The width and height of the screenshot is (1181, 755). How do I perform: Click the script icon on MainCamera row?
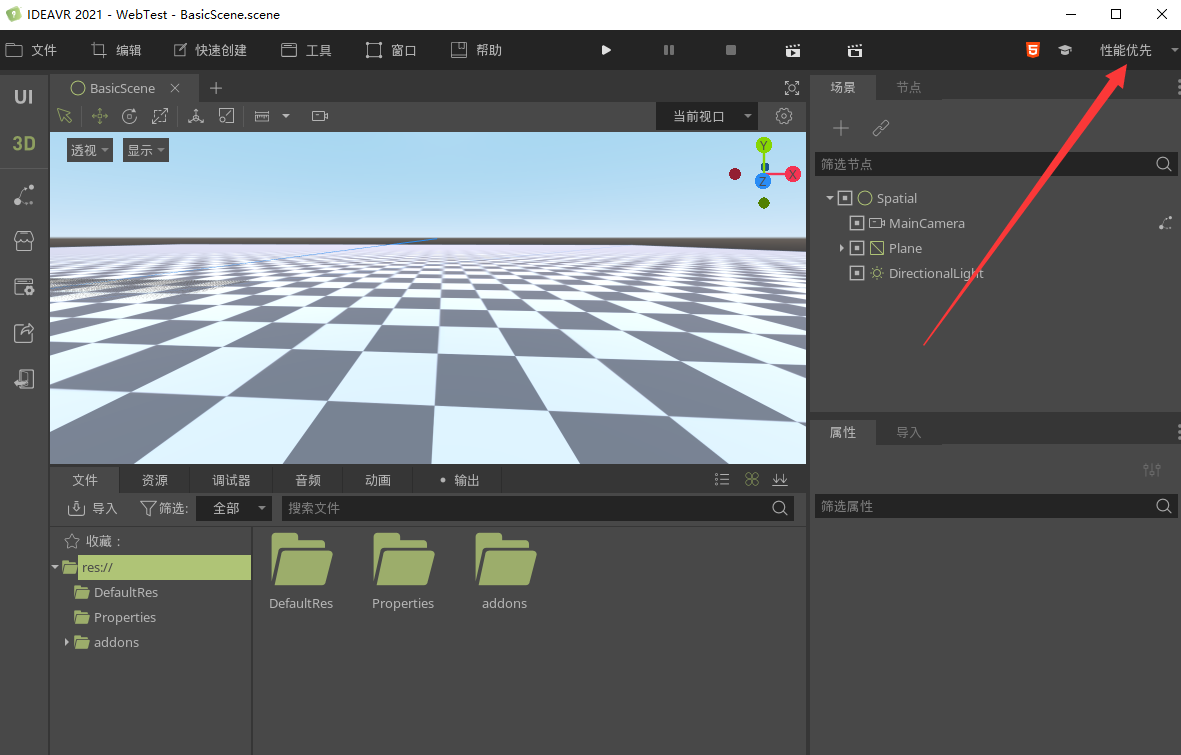click(x=1165, y=223)
